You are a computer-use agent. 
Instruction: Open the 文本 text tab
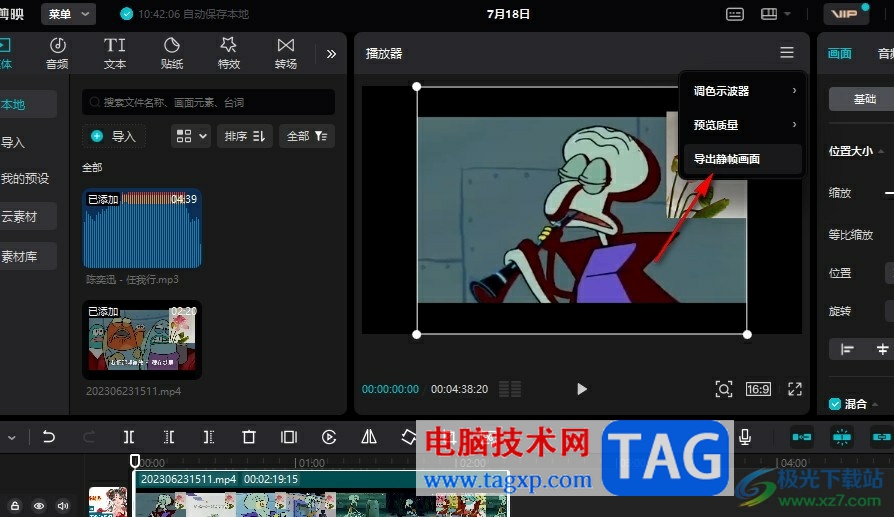(115, 54)
